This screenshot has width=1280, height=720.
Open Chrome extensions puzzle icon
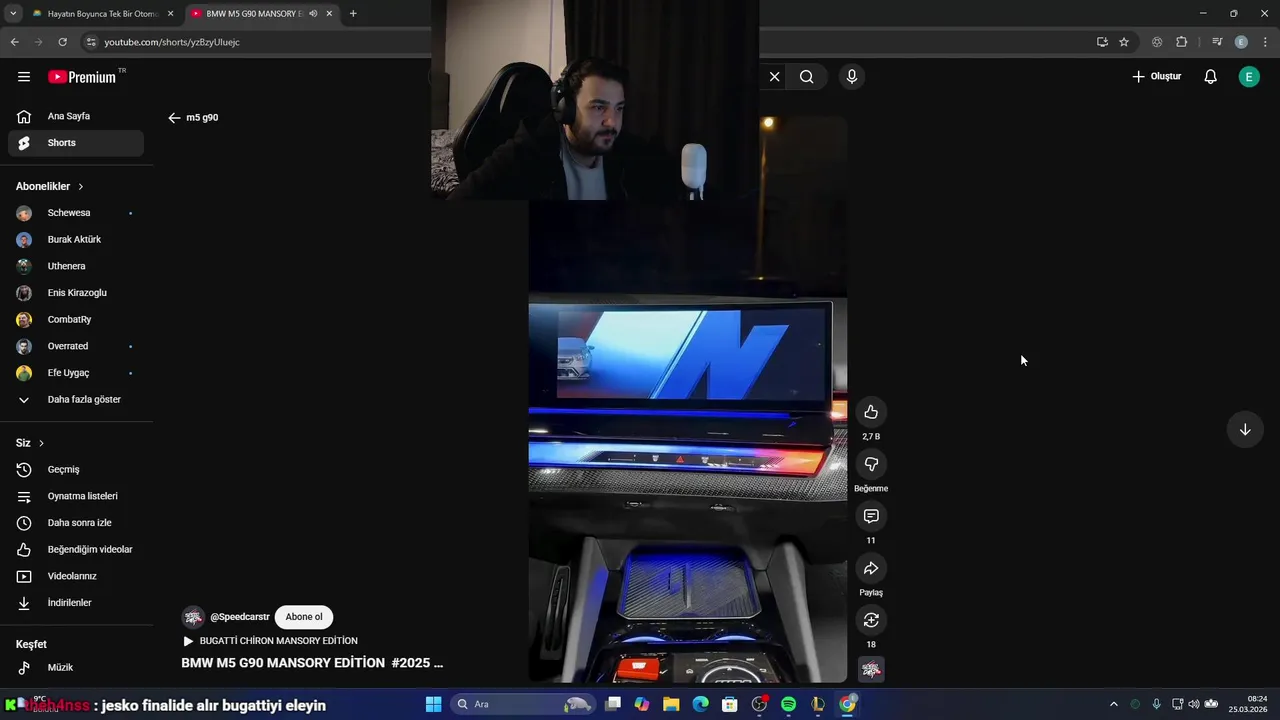tap(1181, 42)
